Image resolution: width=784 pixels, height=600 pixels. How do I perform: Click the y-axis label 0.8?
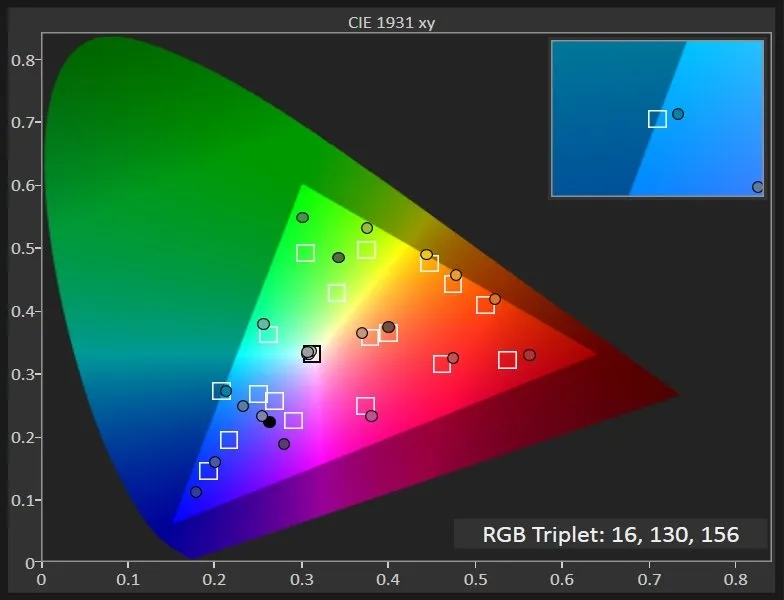point(23,60)
